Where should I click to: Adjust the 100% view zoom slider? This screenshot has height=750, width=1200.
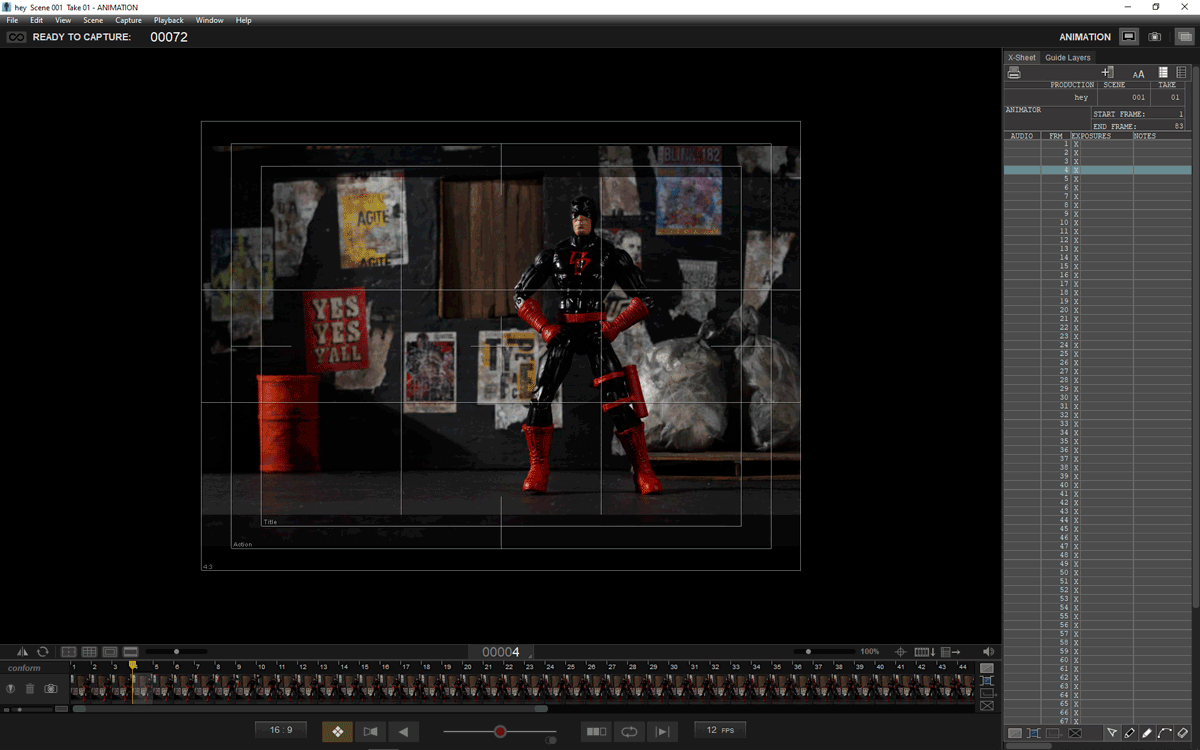(823, 651)
